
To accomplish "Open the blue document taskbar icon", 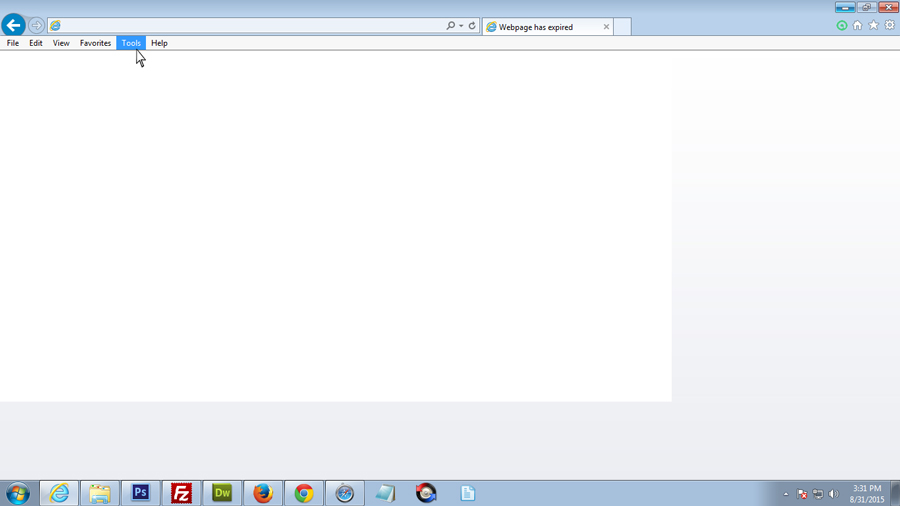I will pos(467,493).
